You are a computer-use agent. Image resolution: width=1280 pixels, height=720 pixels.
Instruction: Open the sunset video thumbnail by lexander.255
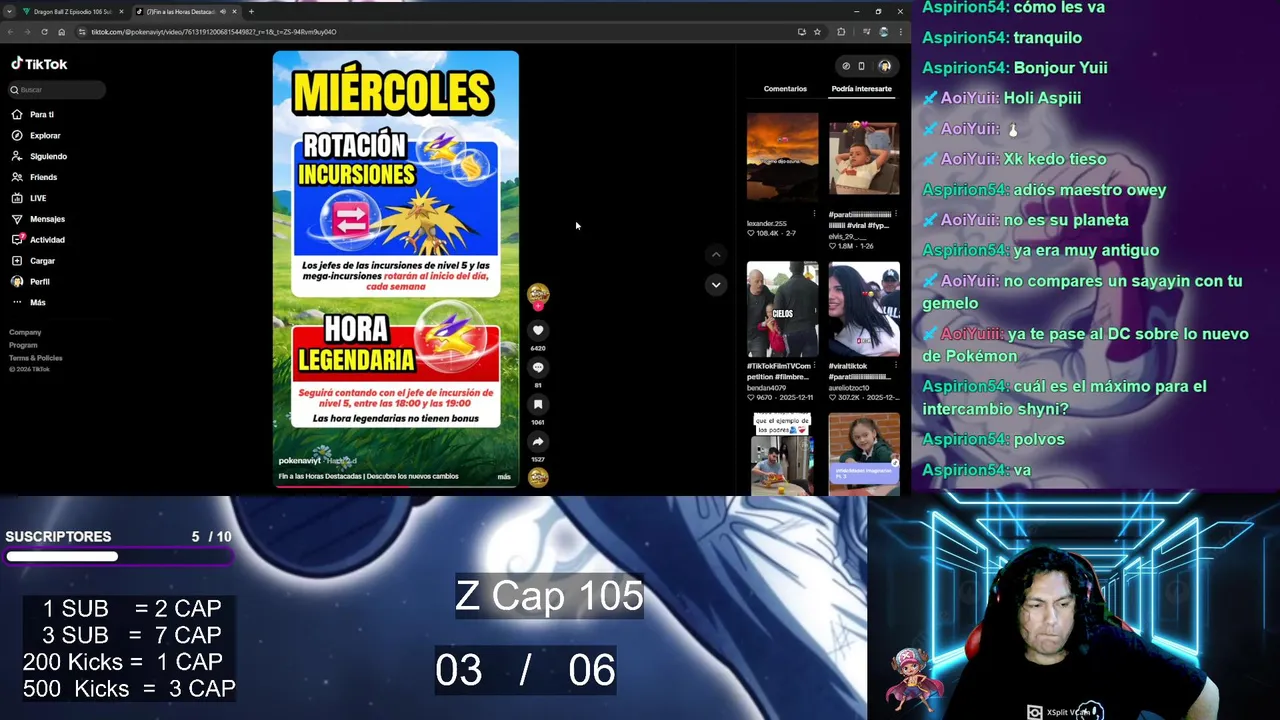pyautogui.click(x=782, y=157)
